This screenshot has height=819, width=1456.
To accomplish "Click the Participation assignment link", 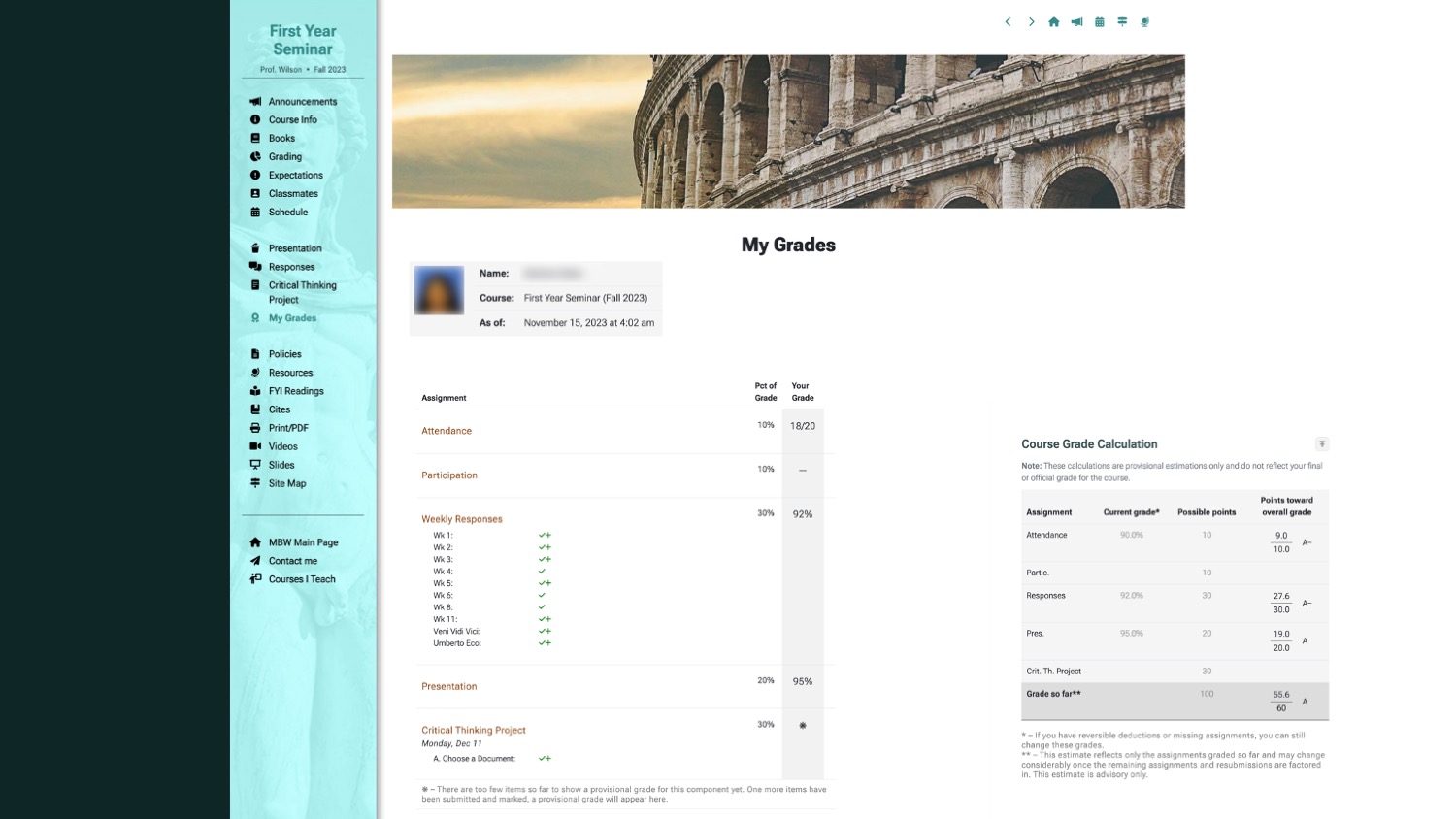I will (448, 475).
